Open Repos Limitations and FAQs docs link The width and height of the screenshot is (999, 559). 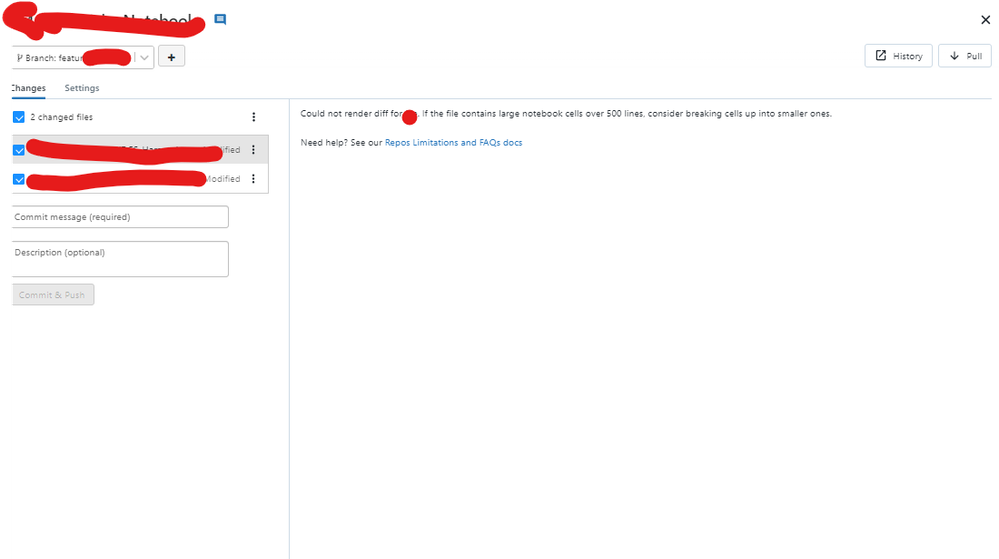coord(453,143)
